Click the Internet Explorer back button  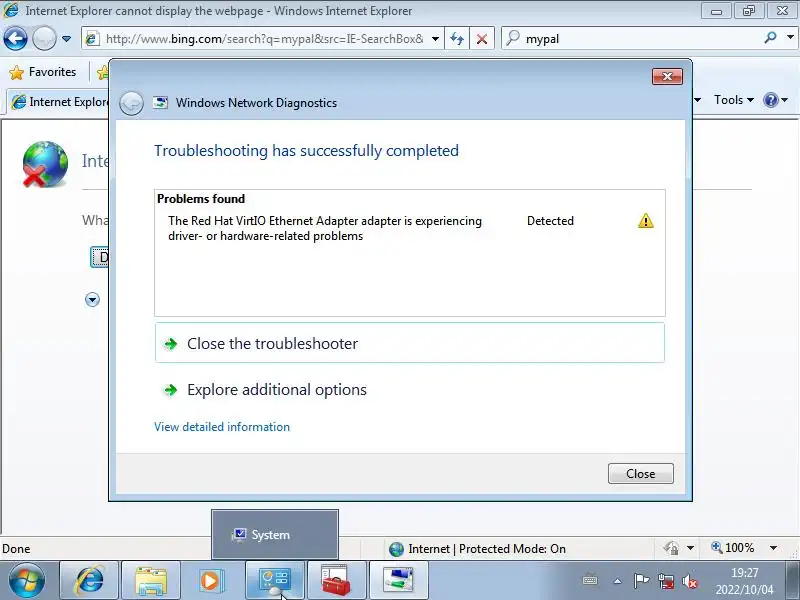pyautogui.click(x=15, y=38)
